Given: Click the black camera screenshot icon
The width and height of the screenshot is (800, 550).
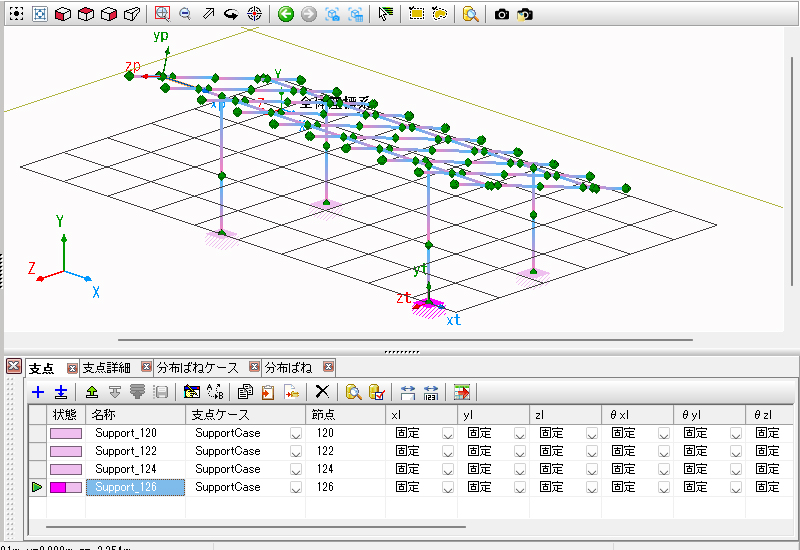Looking at the screenshot, I should pyautogui.click(x=502, y=15).
